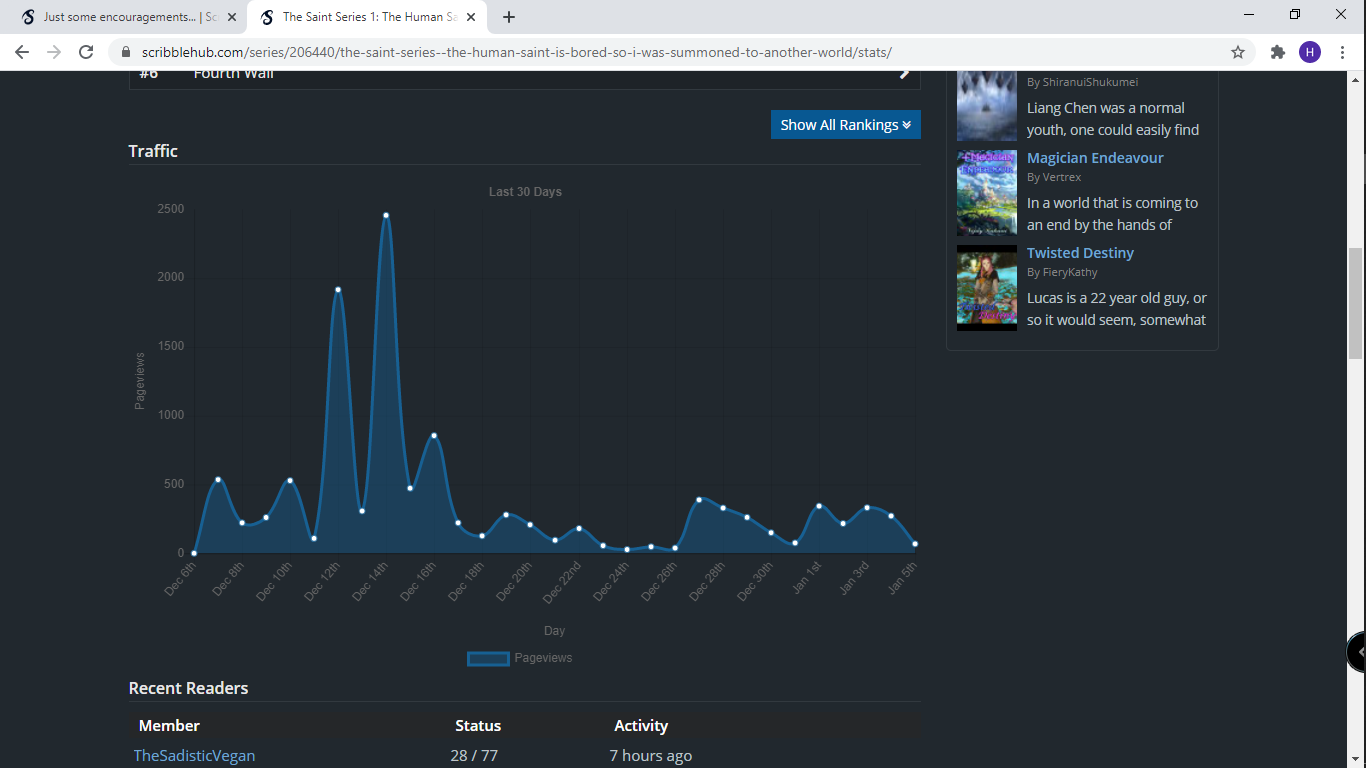This screenshot has height=768, width=1366.
Task: Open Chrome's three-dot menu
Action: [x=1342, y=52]
